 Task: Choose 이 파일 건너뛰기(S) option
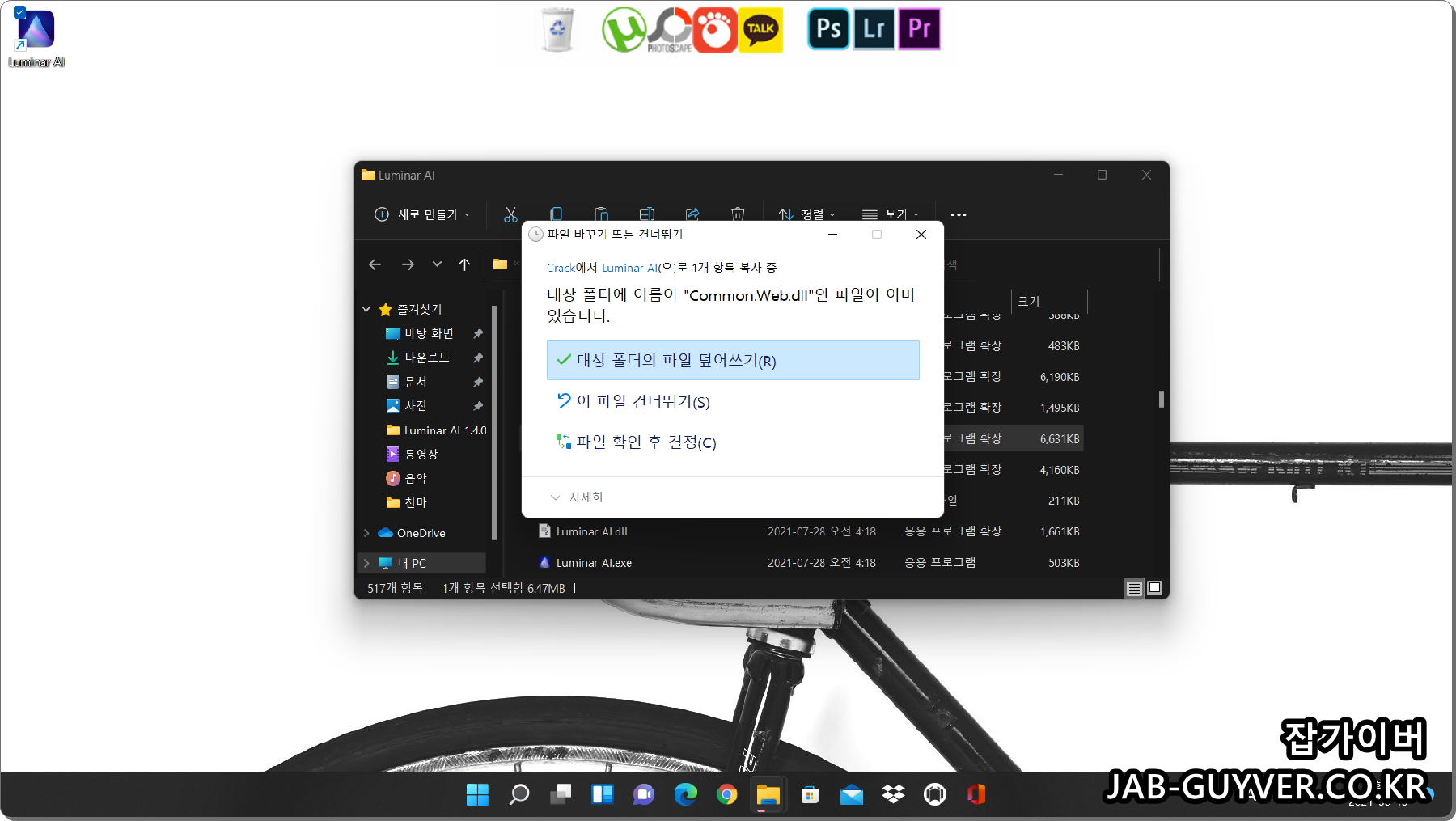click(733, 401)
